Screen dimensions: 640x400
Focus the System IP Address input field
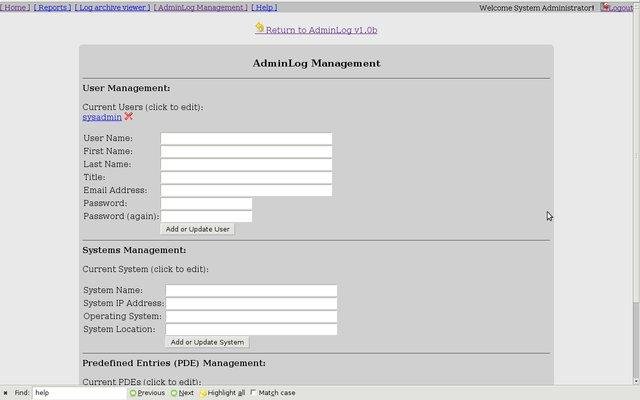point(251,303)
